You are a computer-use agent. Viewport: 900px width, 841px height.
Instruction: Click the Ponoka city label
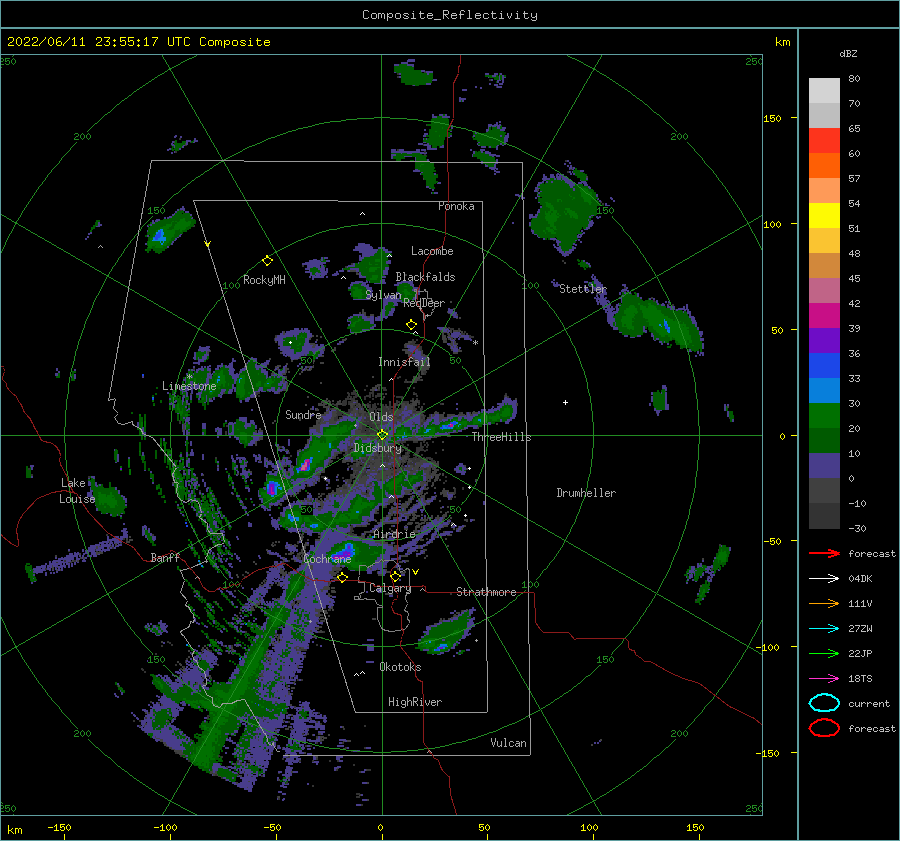[x=456, y=206]
